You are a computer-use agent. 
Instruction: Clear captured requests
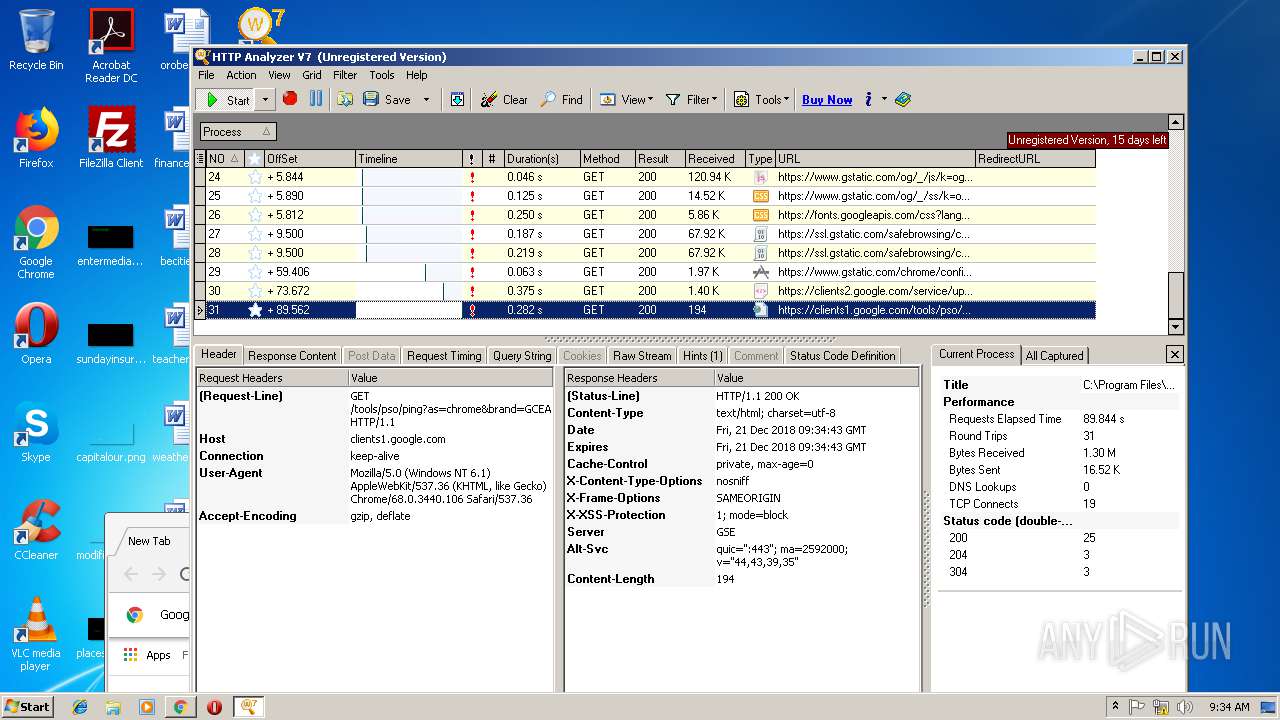click(504, 100)
